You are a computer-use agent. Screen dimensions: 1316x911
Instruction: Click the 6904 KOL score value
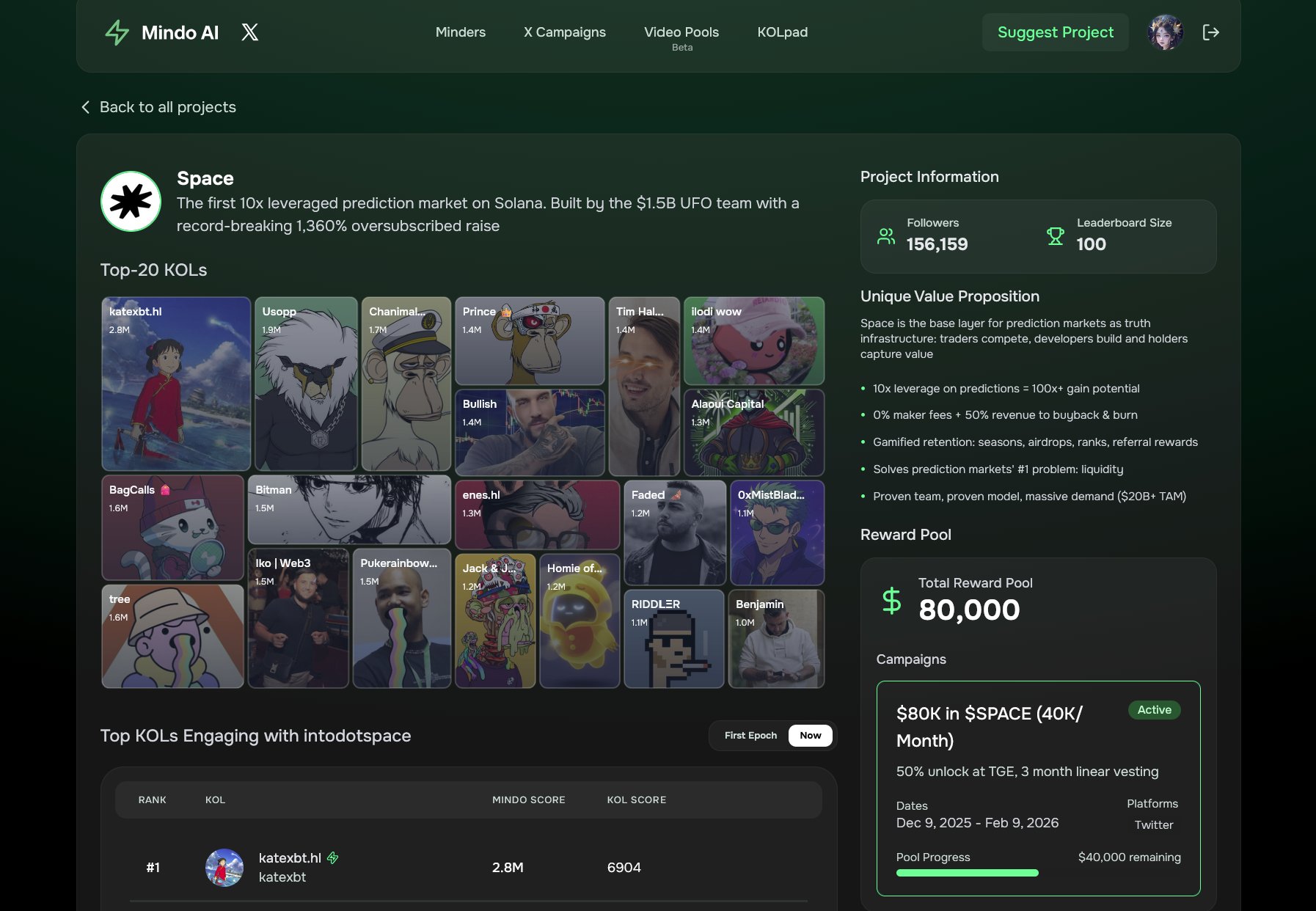pos(624,868)
